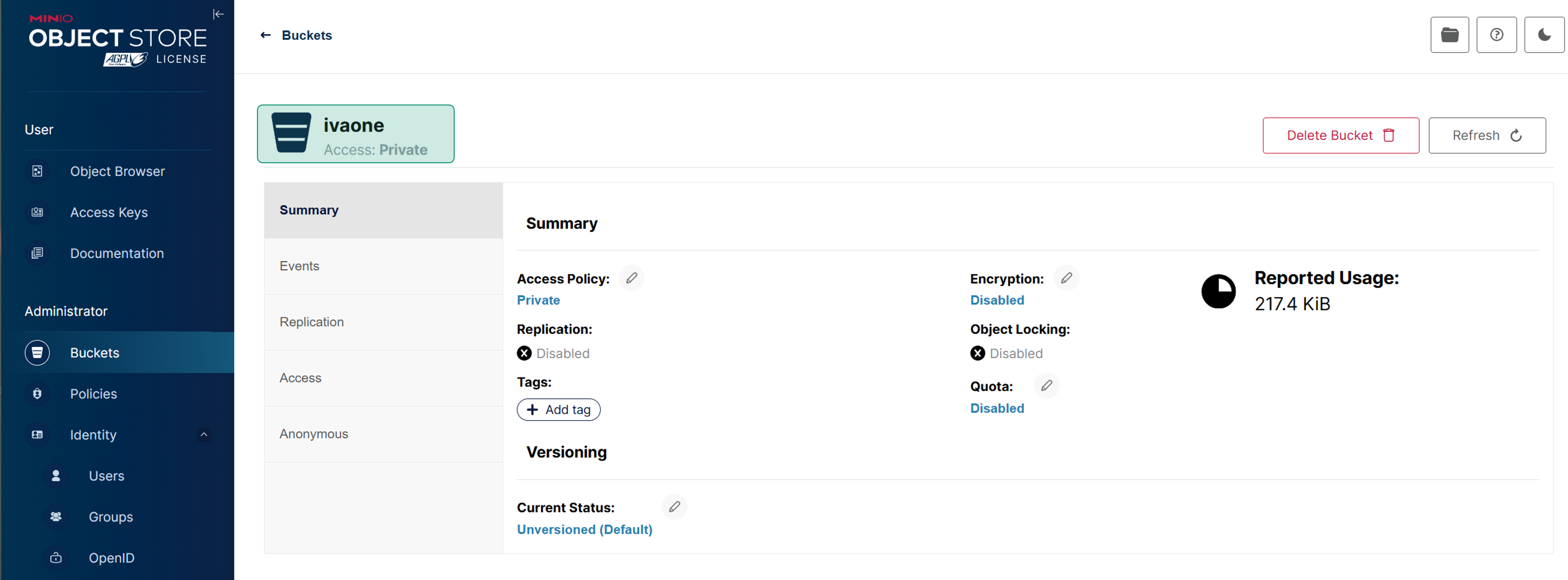Add a tag to the bucket
Viewport: 1568px width, 580px height.
click(x=558, y=410)
